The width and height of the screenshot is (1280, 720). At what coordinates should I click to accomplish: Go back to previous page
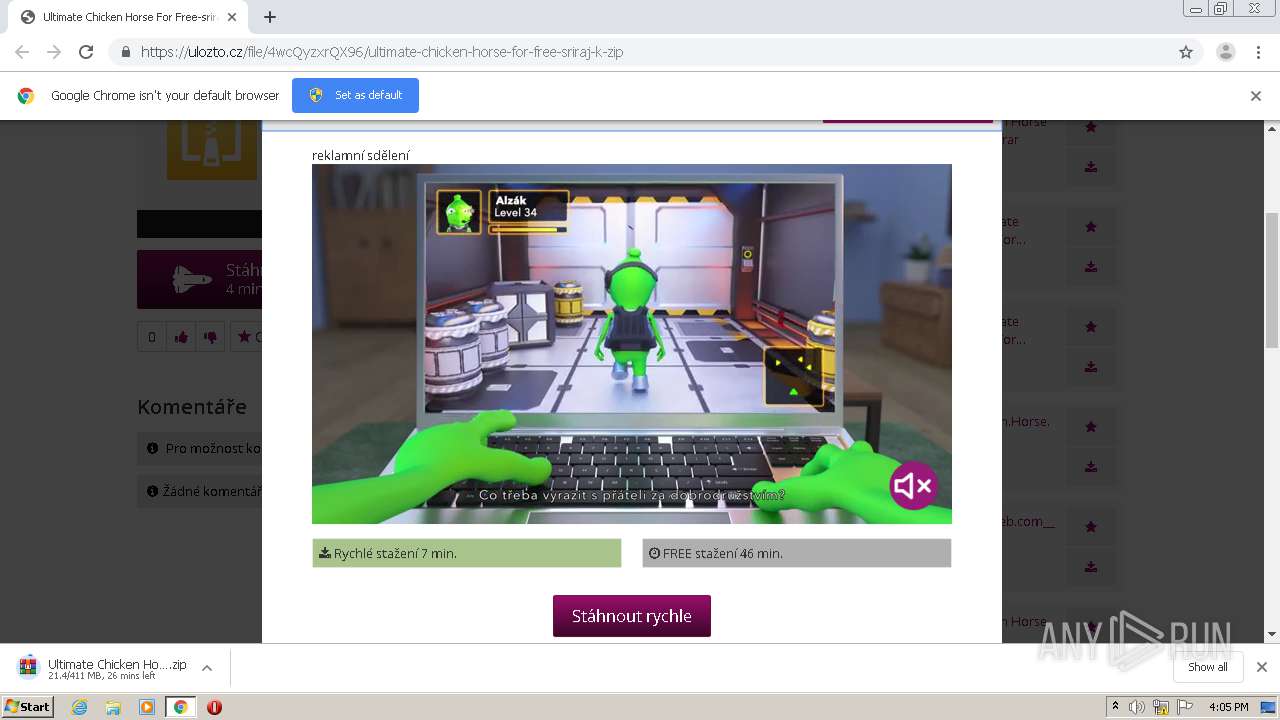click(x=22, y=52)
